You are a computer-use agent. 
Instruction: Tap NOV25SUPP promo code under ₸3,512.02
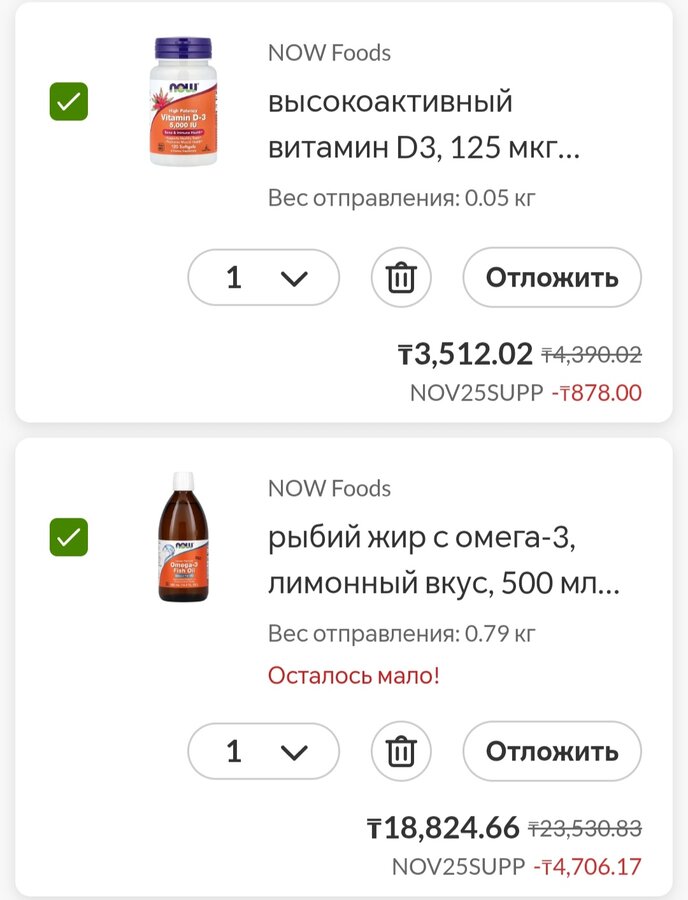click(x=476, y=392)
